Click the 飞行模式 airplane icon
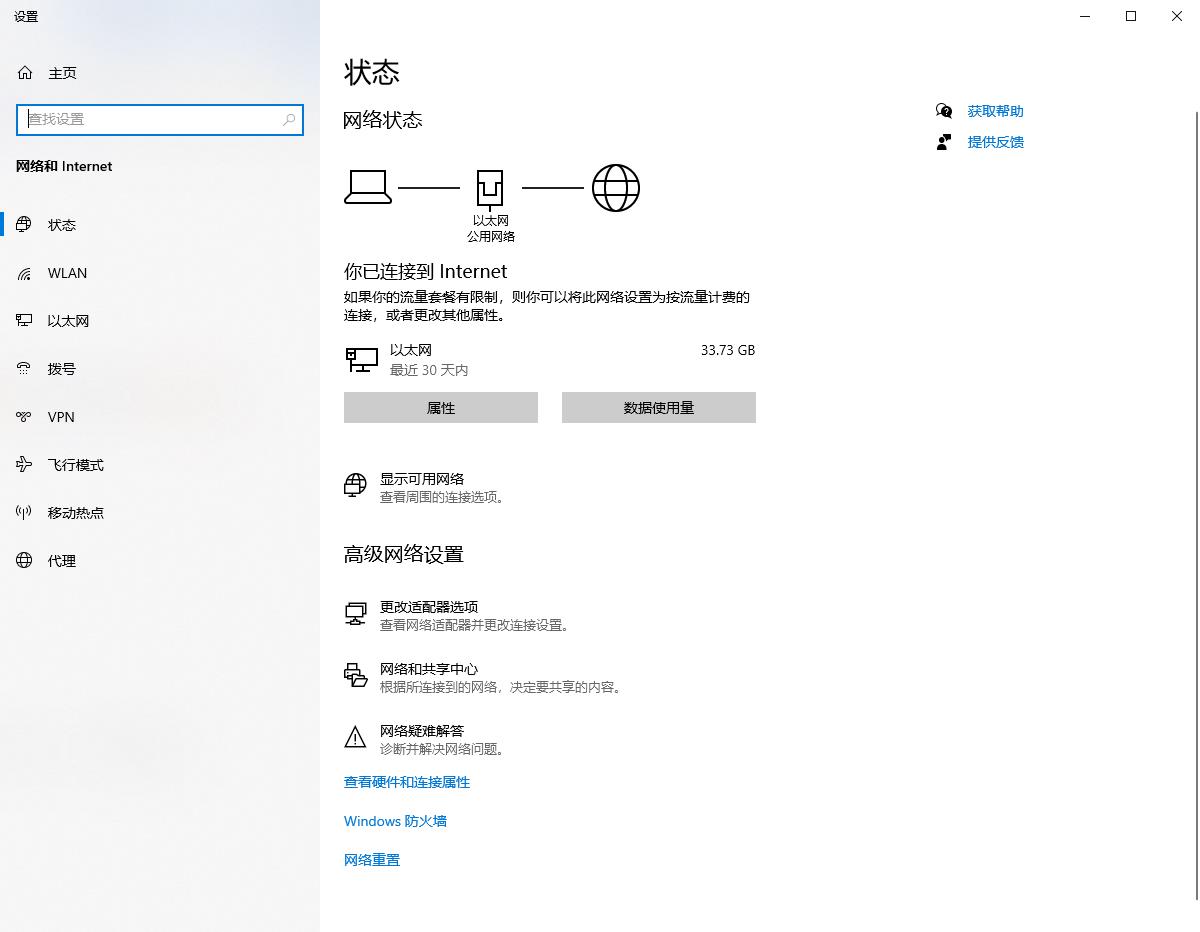The width and height of the screenshot is (1200, 932). (24, 465)
